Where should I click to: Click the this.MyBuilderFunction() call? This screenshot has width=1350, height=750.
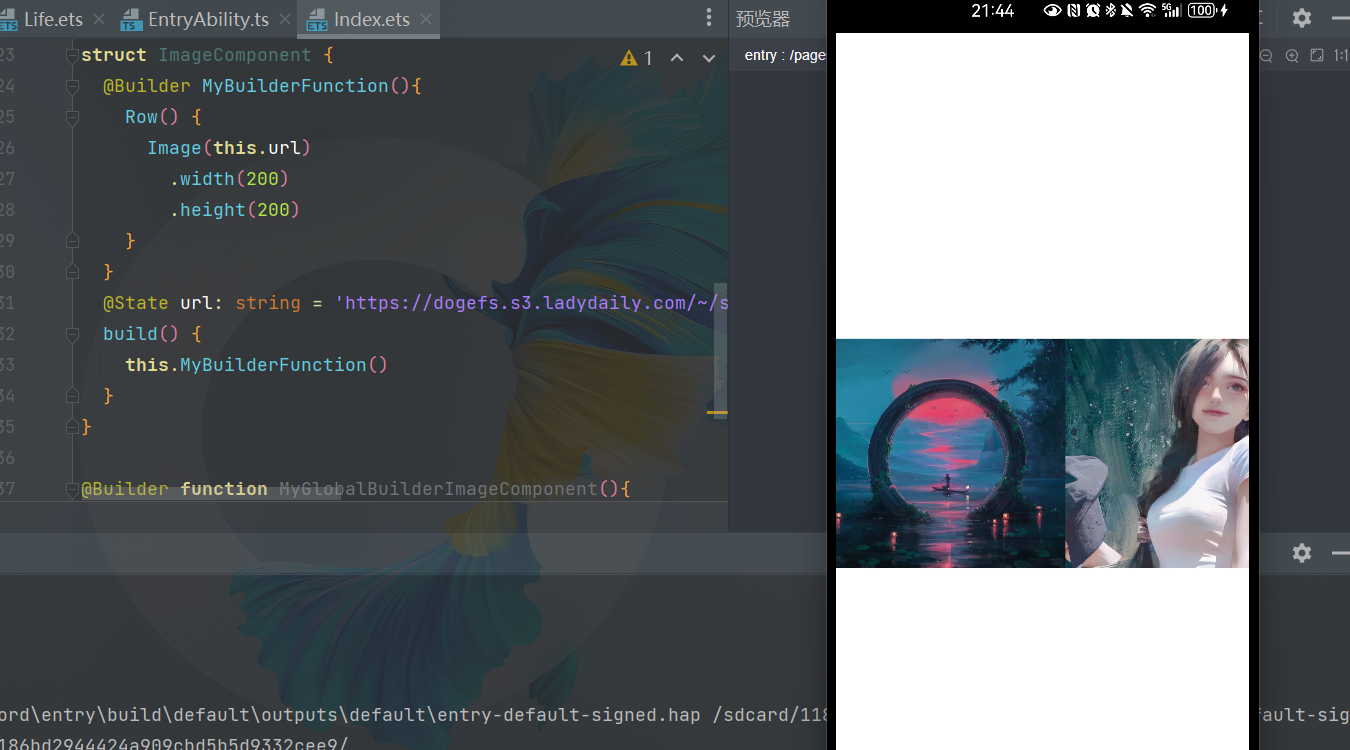click(x=257, y=365)
